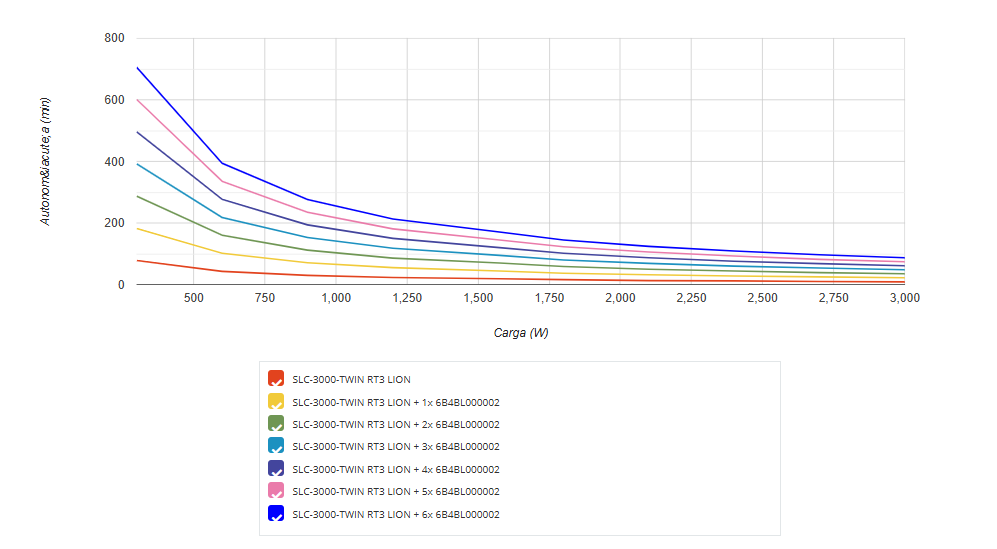This screenshot has height=549, width=997.
Task: Disable the purple 4x 6B4BL000002 checkbox
Action: pos(276,469)
